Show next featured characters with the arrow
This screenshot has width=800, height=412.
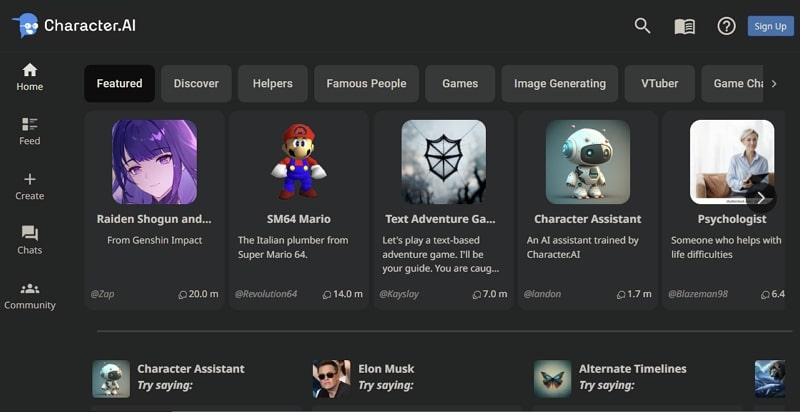pyautogui.click(x=761, y=198)
